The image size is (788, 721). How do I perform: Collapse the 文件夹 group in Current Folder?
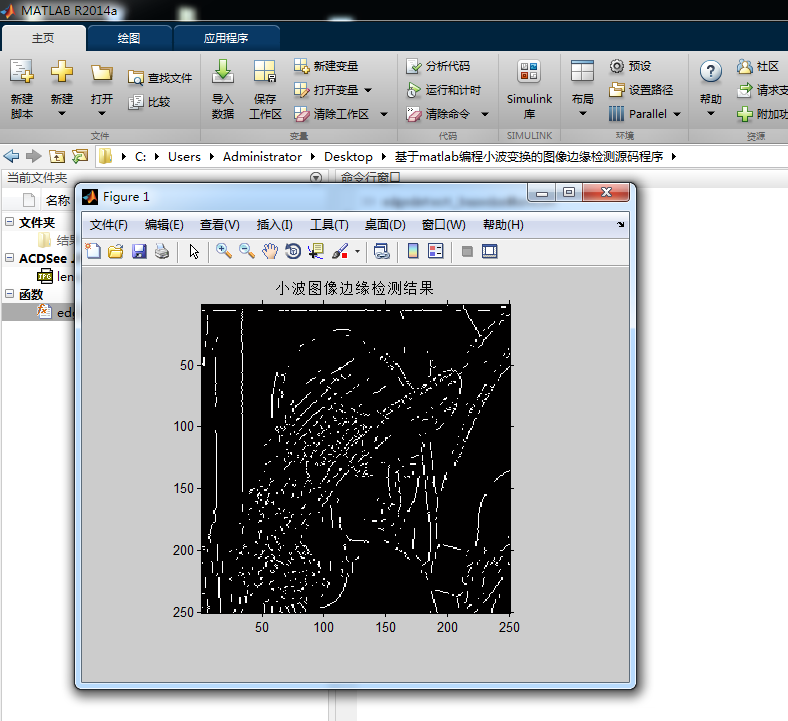(10, 222)
